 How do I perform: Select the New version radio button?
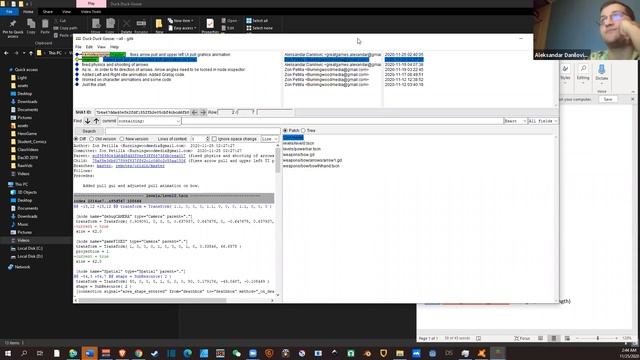click(122, 139)
